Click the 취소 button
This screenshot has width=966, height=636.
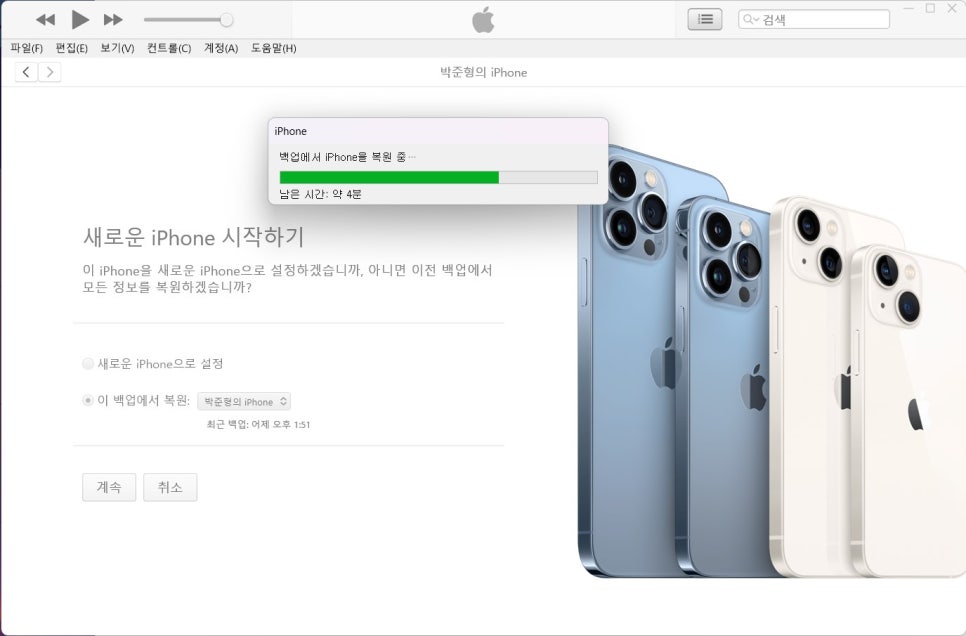[x=170, y=487]
